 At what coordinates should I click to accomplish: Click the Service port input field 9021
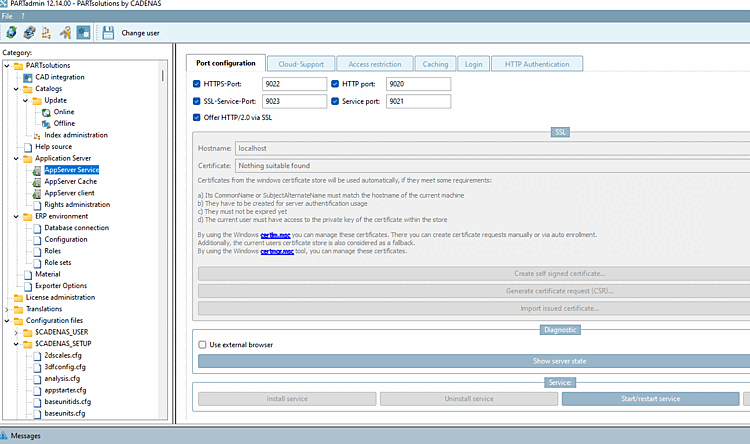(x=418, y=101)
